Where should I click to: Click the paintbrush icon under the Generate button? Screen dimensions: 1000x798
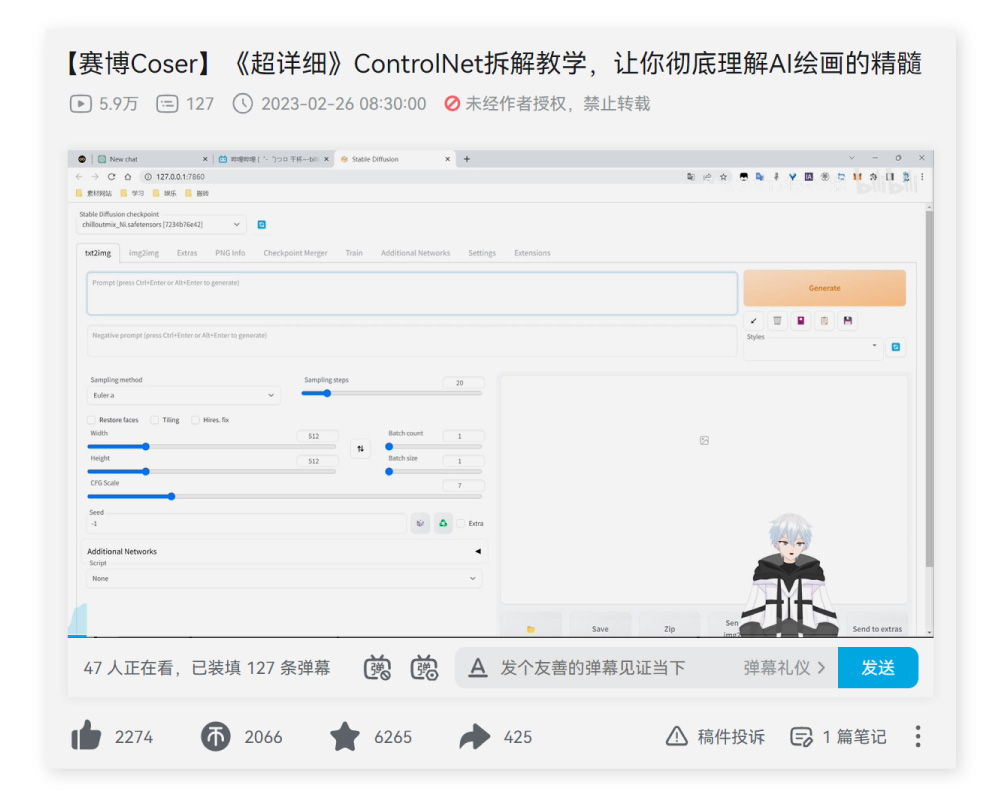click(x=754, y=320)
